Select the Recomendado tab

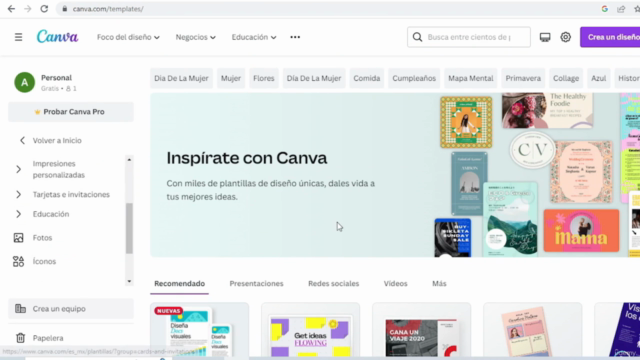[x=180, y=284]
